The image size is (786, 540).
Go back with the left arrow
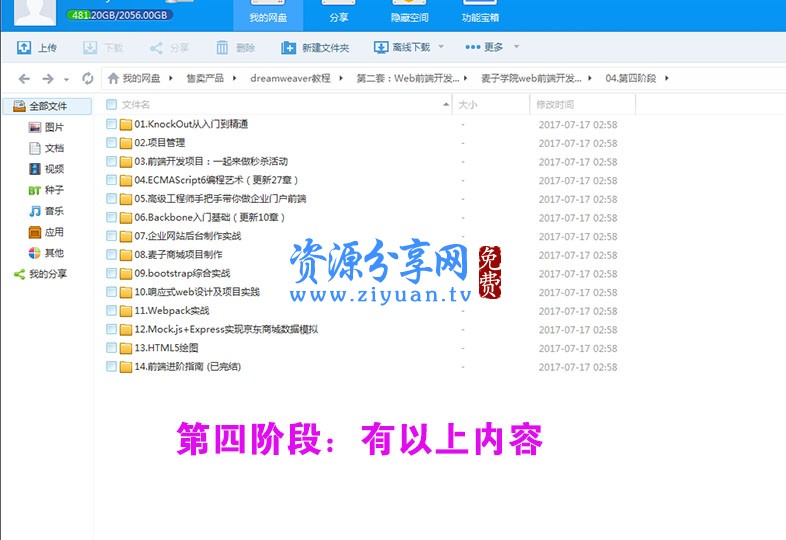[24, 79]
